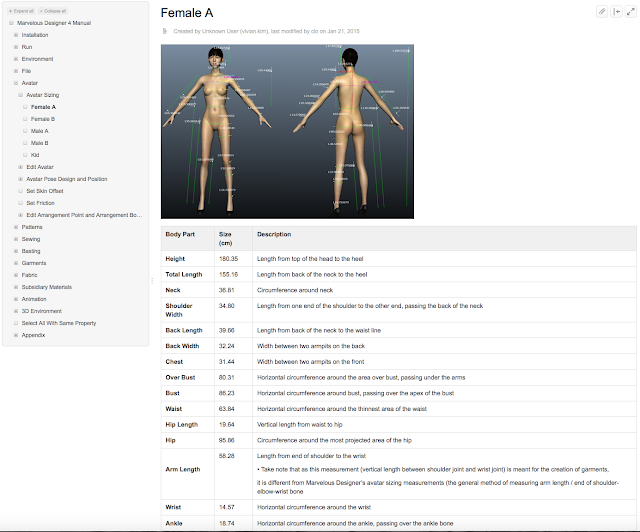Open the Subsidiary Materials page
The width and height of the screenshot is (640, 532).
coord(47,287)
